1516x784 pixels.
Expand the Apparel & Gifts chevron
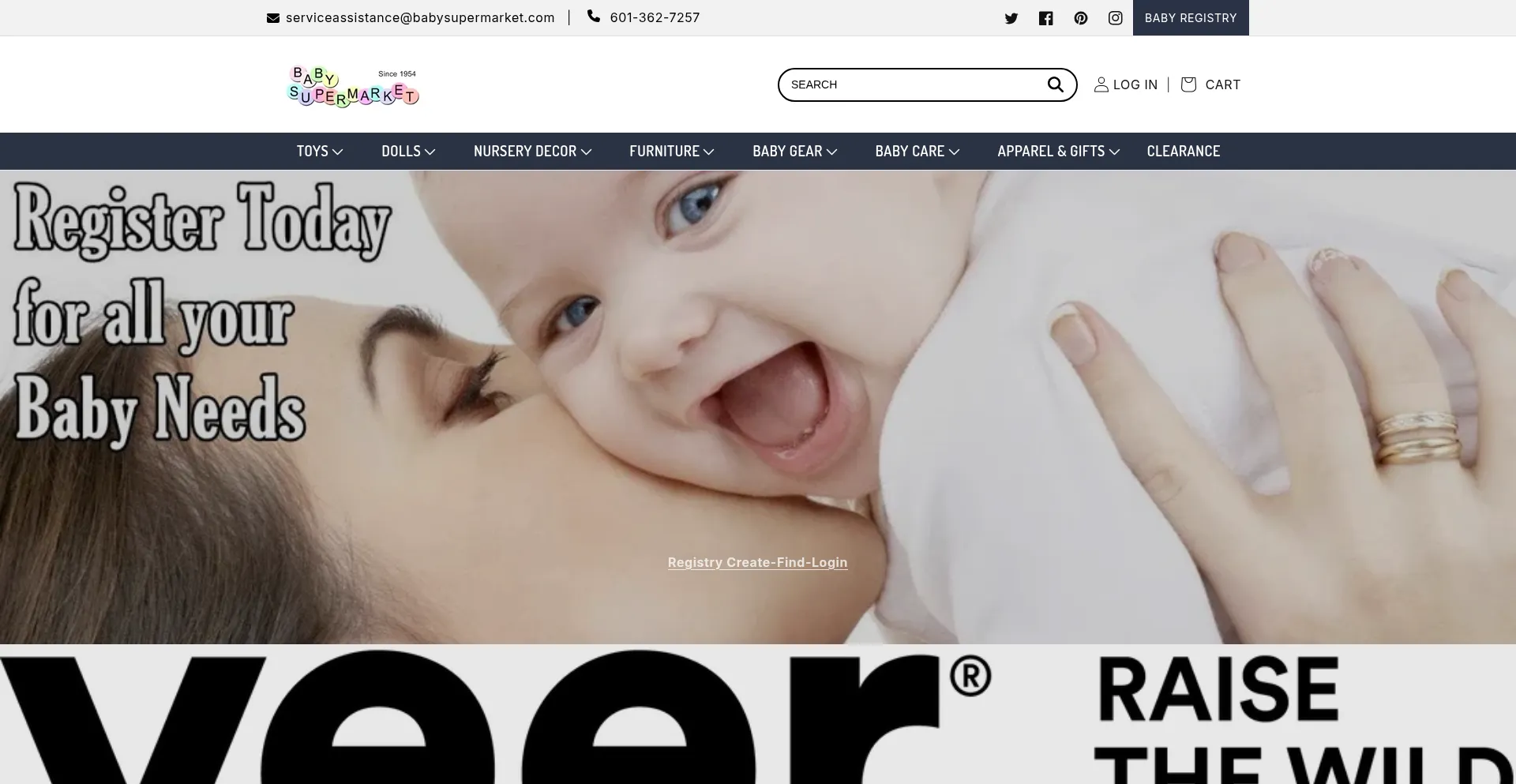(x=1115, y=152)
